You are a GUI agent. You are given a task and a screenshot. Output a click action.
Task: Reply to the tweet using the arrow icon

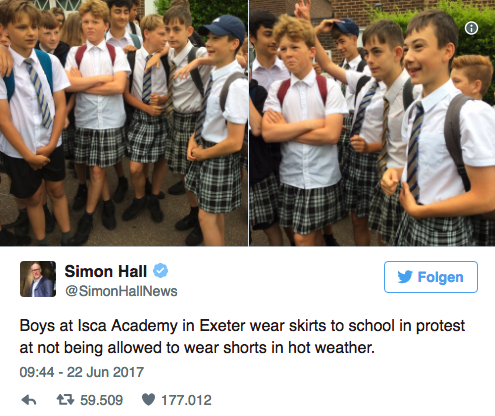(29, 400)
